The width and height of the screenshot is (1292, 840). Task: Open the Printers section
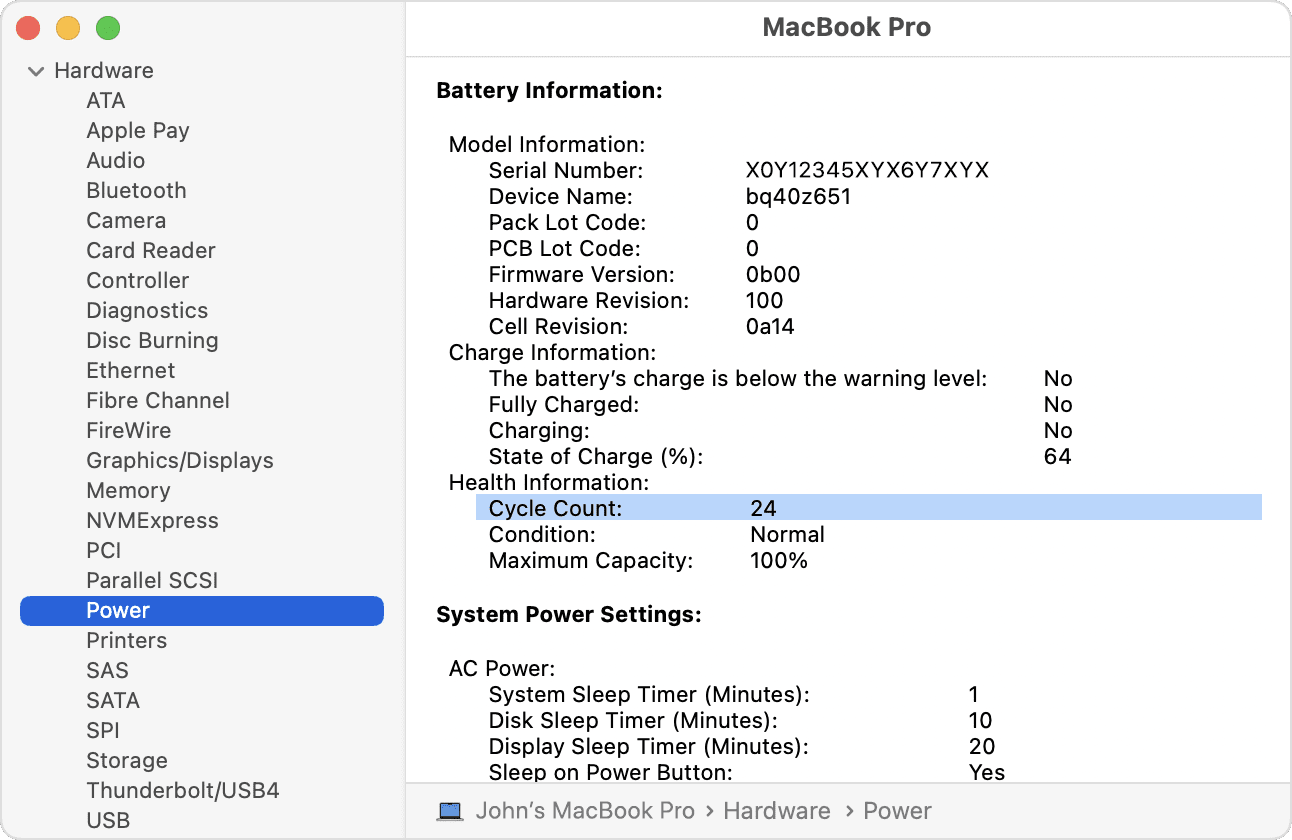click(x=126, y=640)
